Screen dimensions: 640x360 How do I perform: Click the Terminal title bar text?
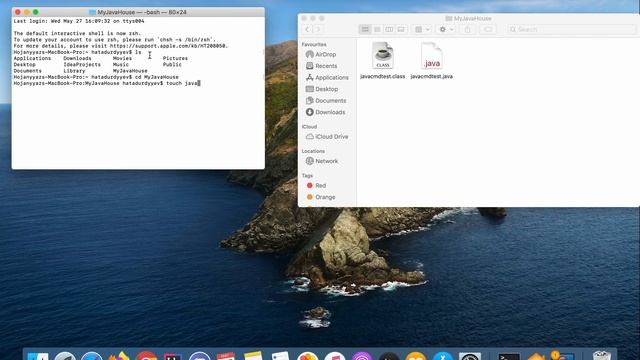tap(142, 12)
